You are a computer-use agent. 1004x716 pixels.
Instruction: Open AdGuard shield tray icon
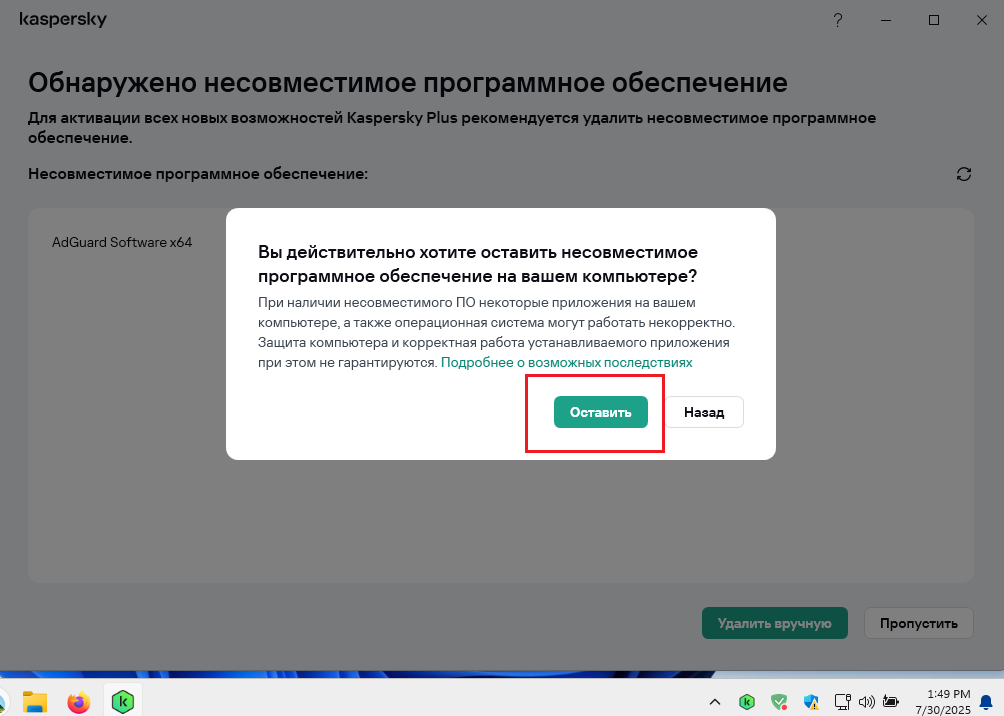point(779,702)
